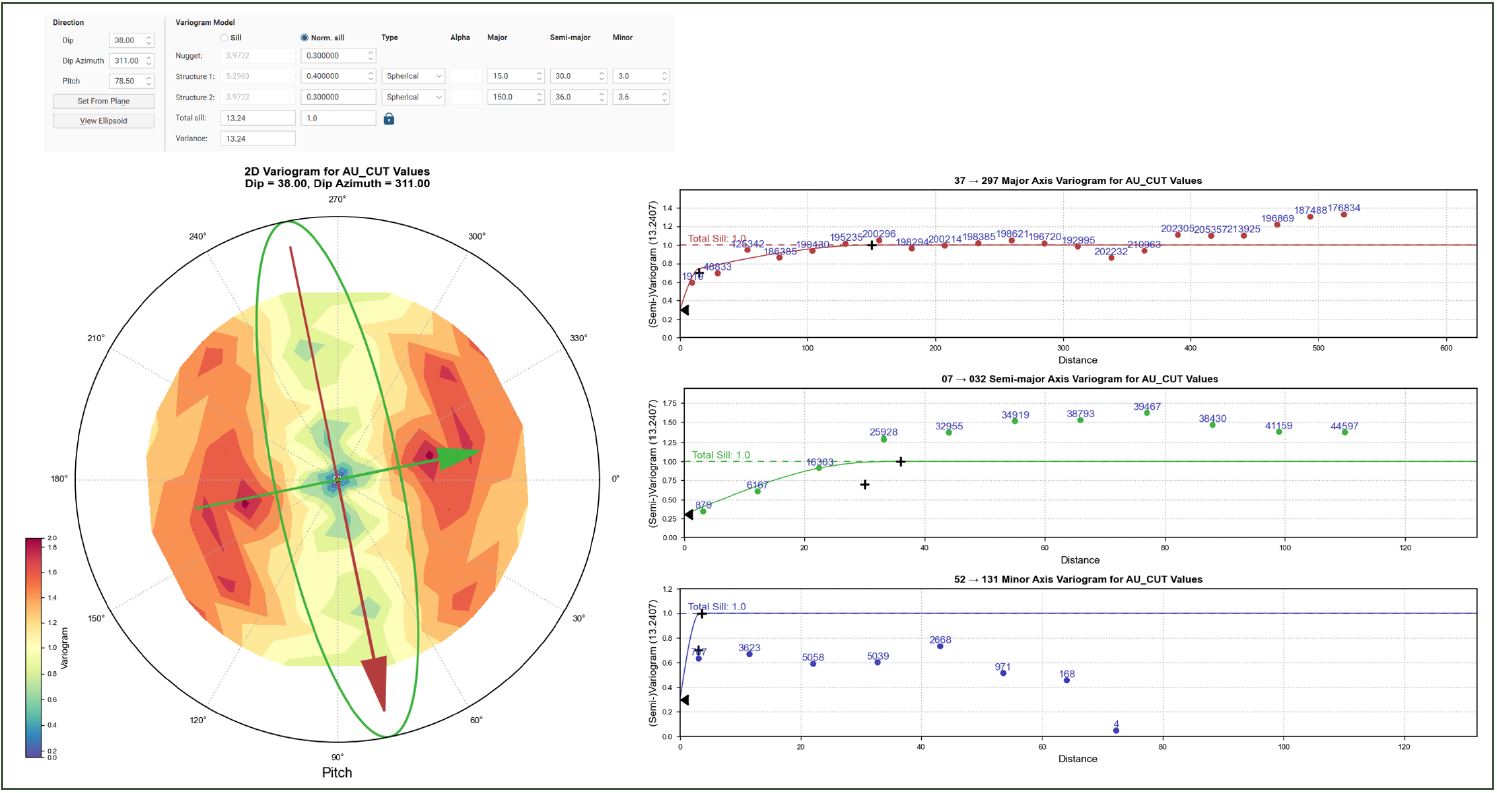The width and height of the screenshot is (1497, 793).
Task: Increase Structure 2 Minor range with up arrow
Action: tap(664, 94)
